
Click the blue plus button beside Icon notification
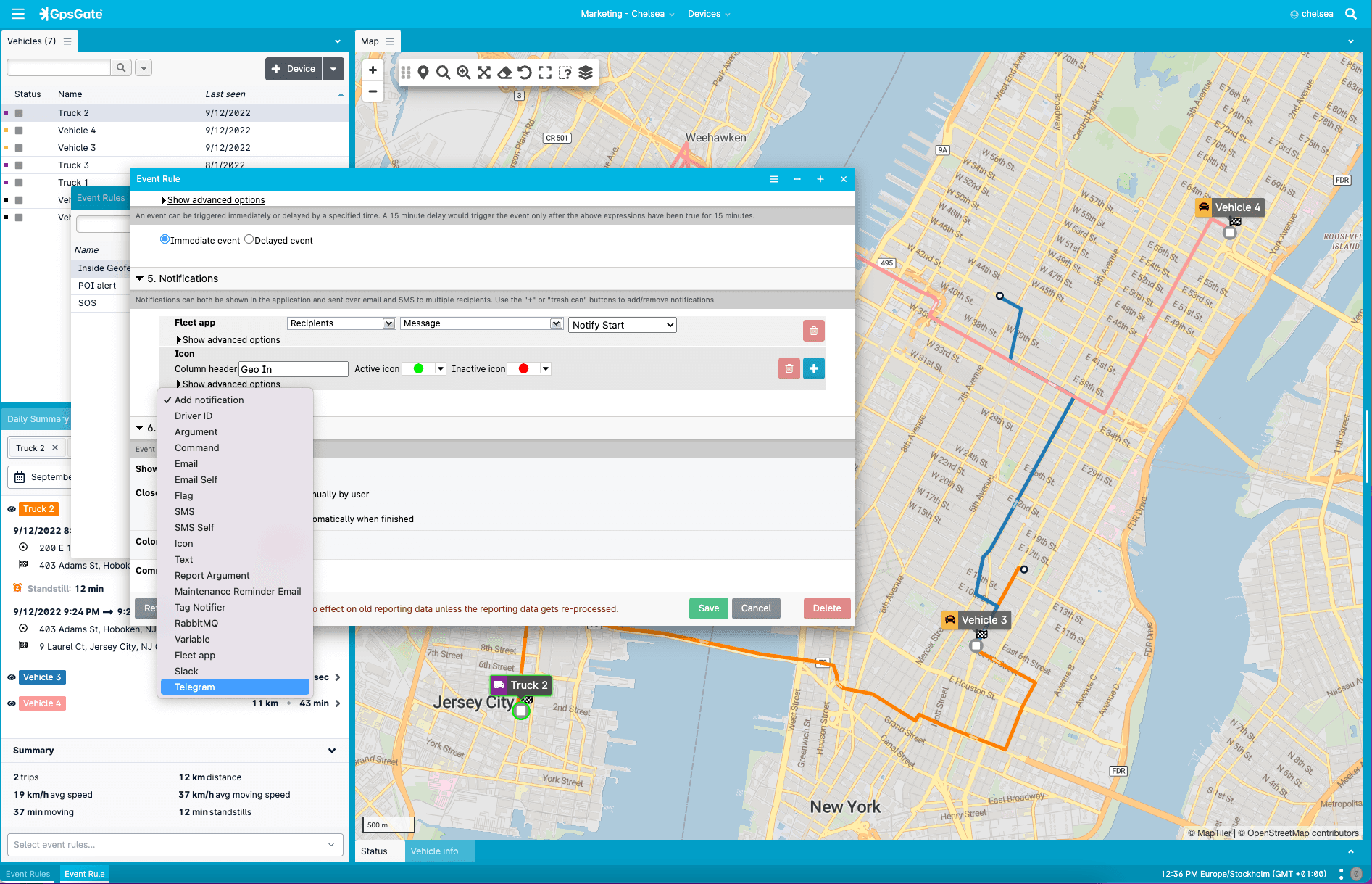(x=813, y=369)
